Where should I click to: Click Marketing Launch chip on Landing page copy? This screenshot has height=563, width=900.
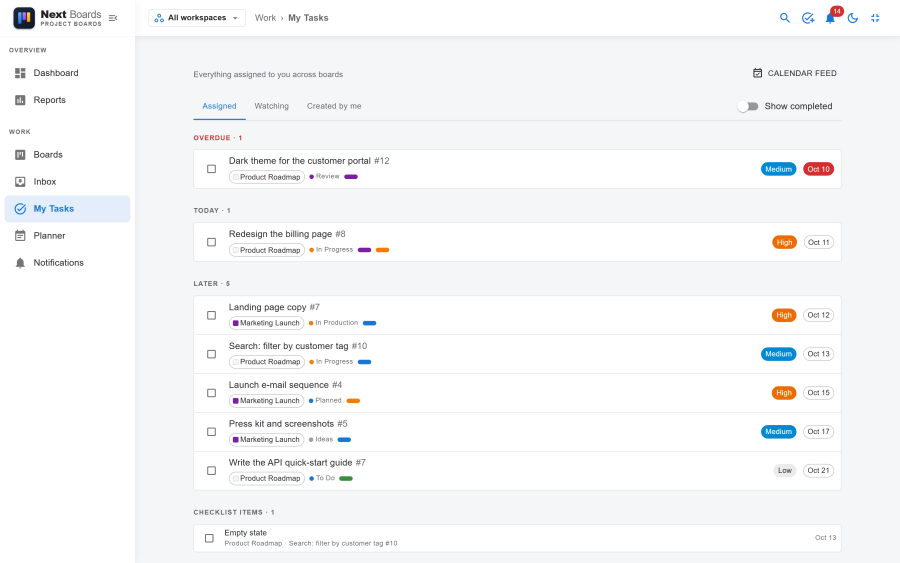click(x=266, y=323)
